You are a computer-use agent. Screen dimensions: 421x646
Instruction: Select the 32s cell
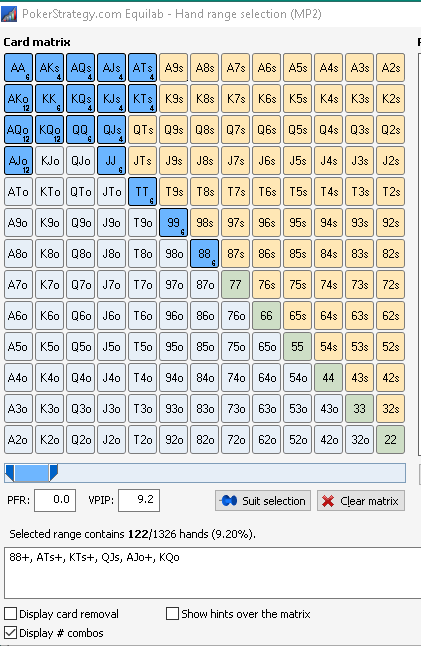pyautogui.click(x=391, y=409)
